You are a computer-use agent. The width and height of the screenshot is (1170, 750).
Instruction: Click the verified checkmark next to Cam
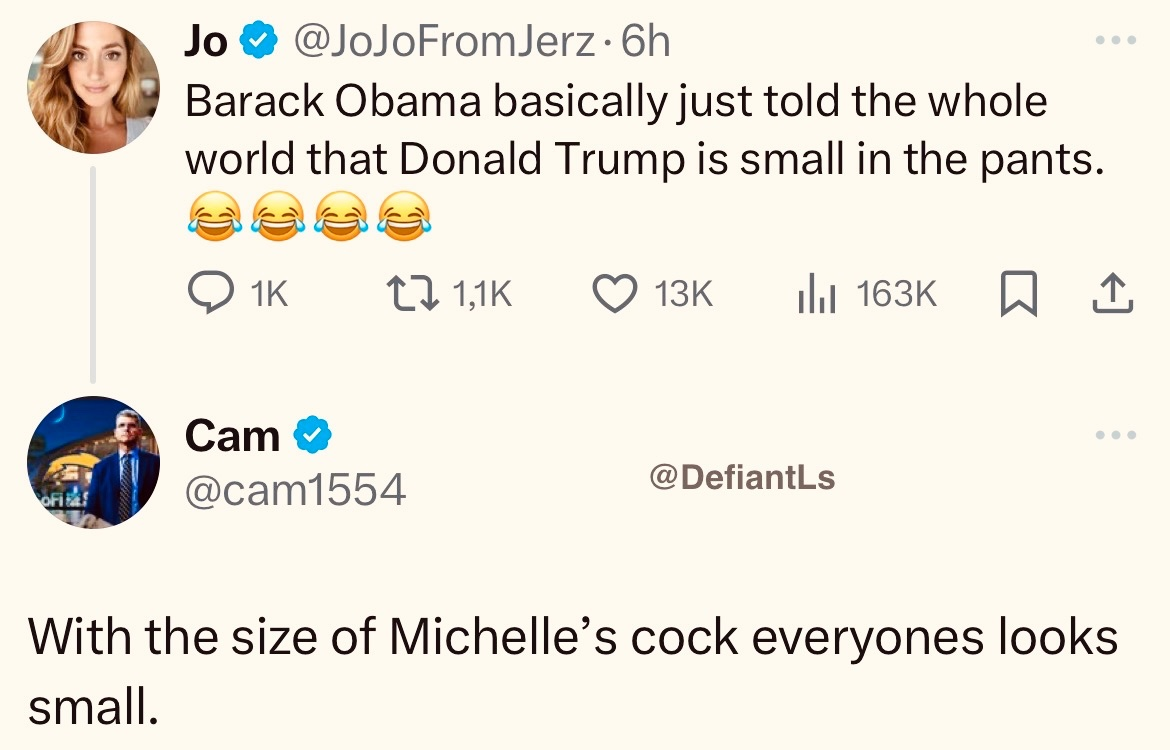pos(313,432)
